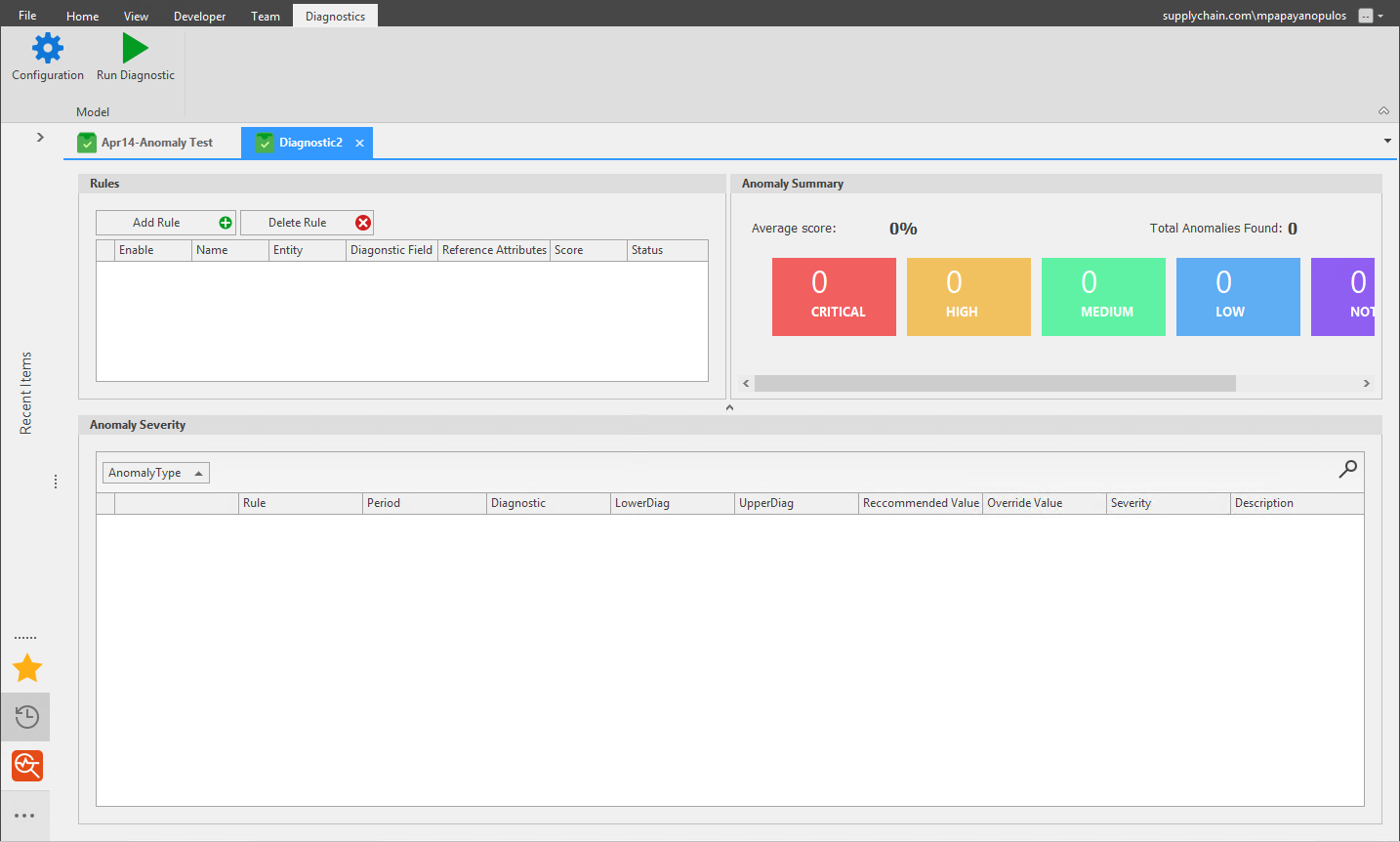Screen dimensions: 1400x842
Task: Click the scroll right arrow in Anomaly Summary
Action: [1366, 383]
